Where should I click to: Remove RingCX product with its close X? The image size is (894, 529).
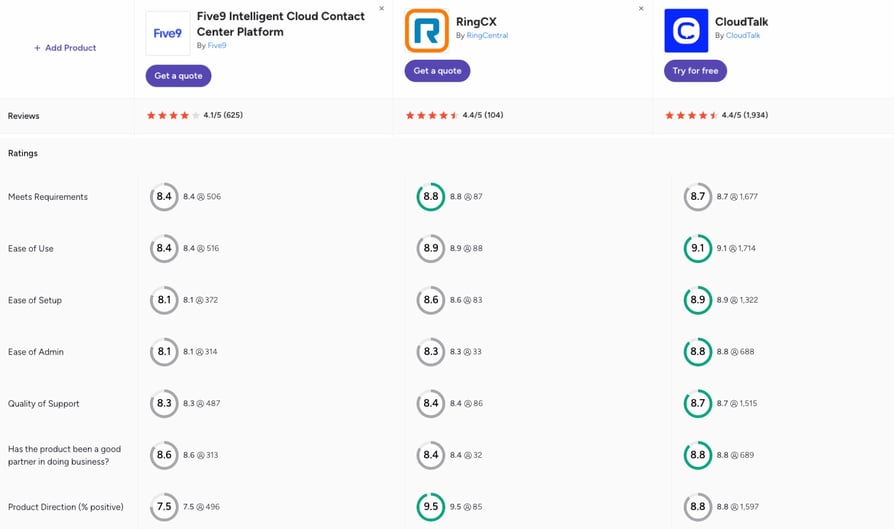[641, 9]
